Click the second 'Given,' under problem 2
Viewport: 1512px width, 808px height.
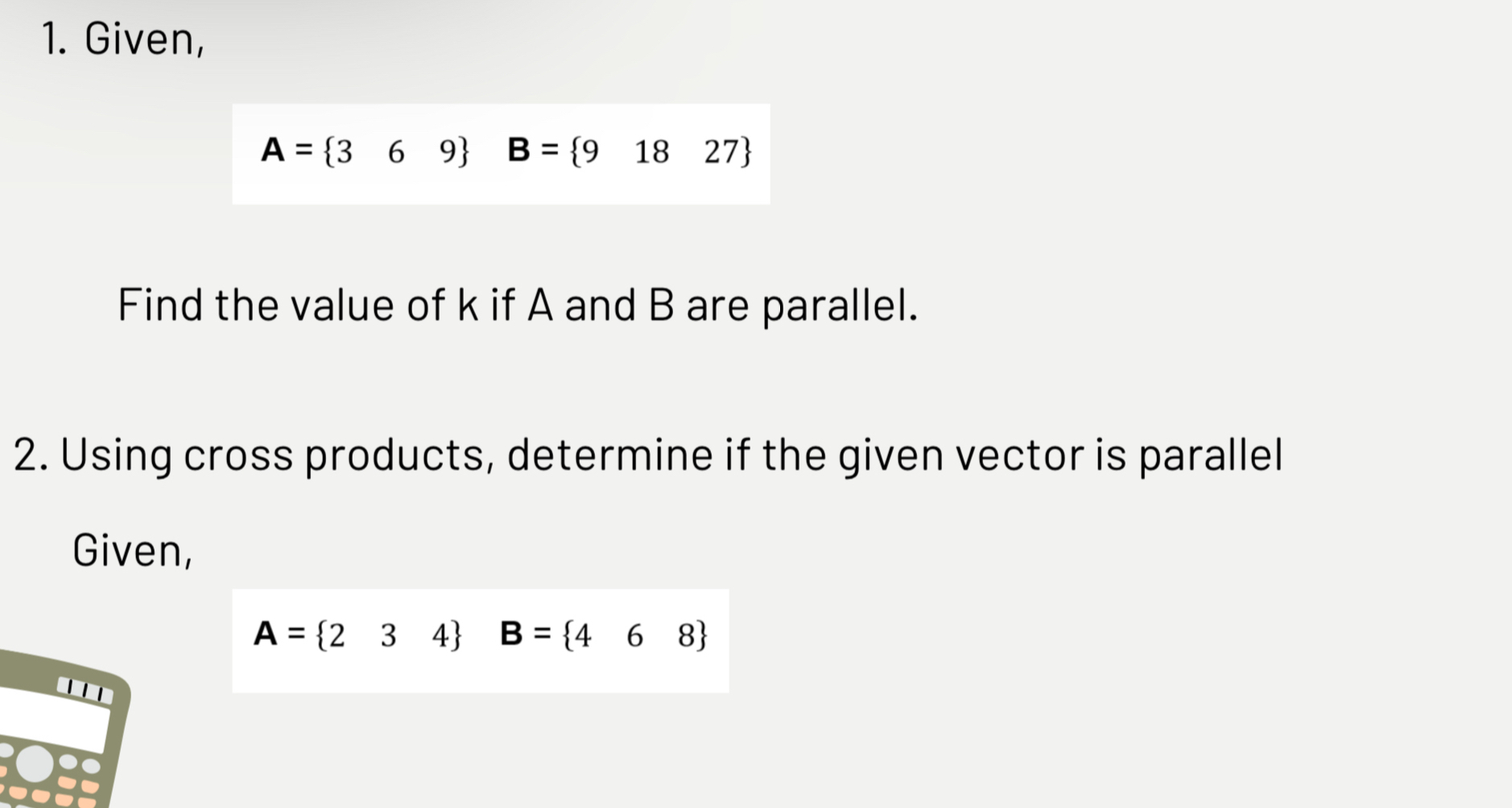click(133, 551)
